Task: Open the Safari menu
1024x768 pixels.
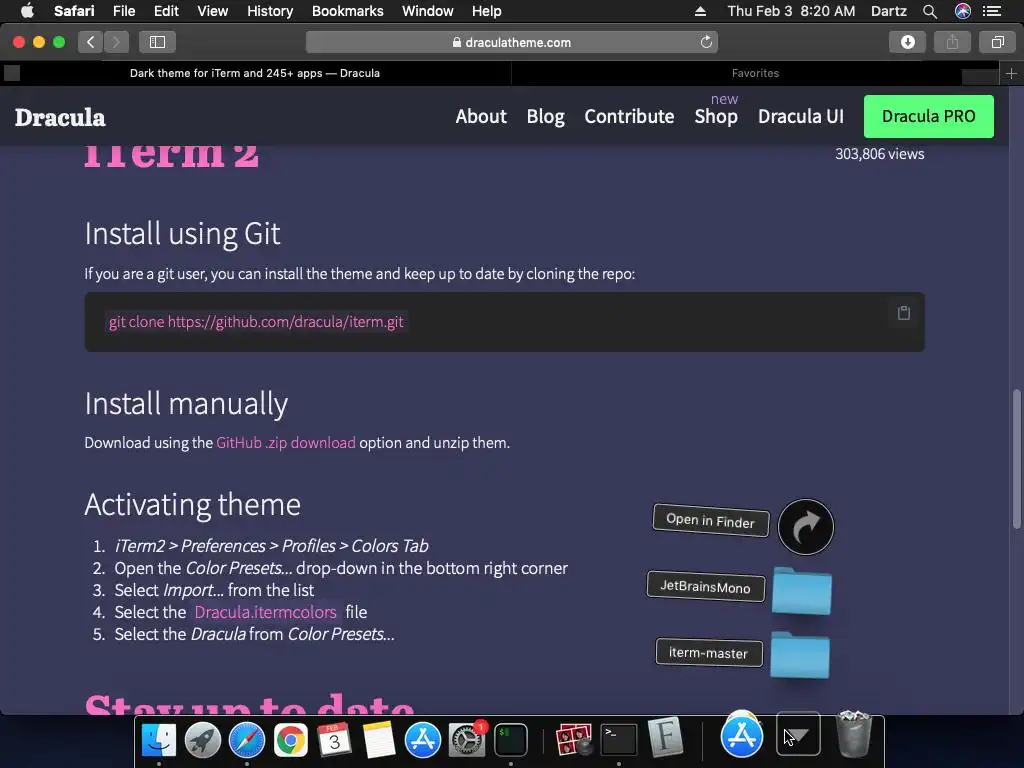Action: [x=74, y=11]
